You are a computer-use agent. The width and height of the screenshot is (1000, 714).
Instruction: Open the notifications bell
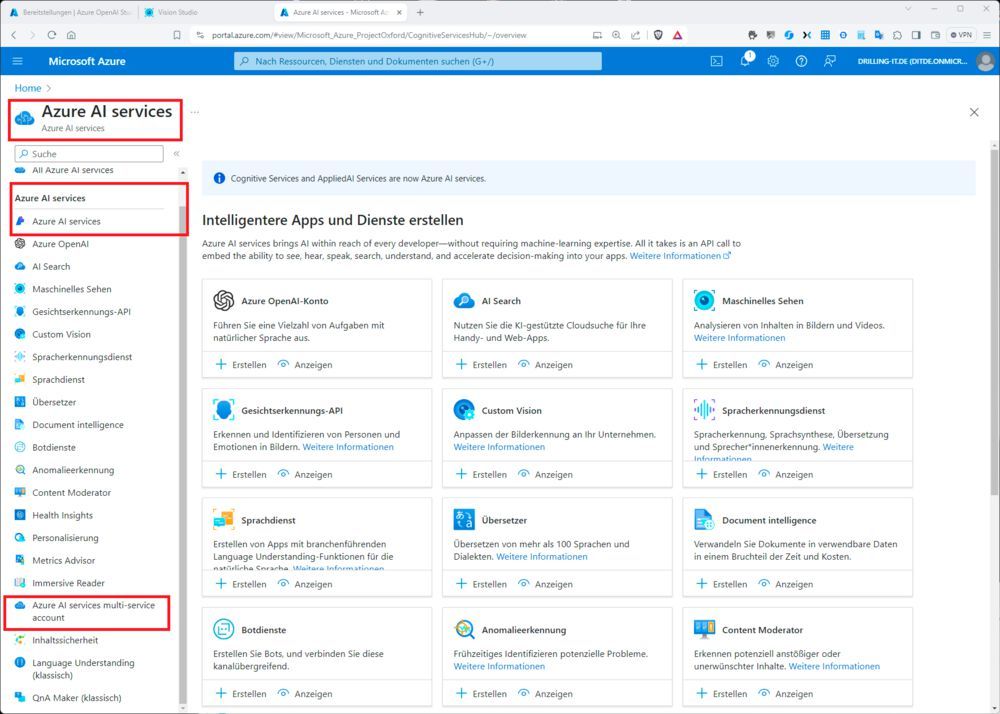coord(744,61)
